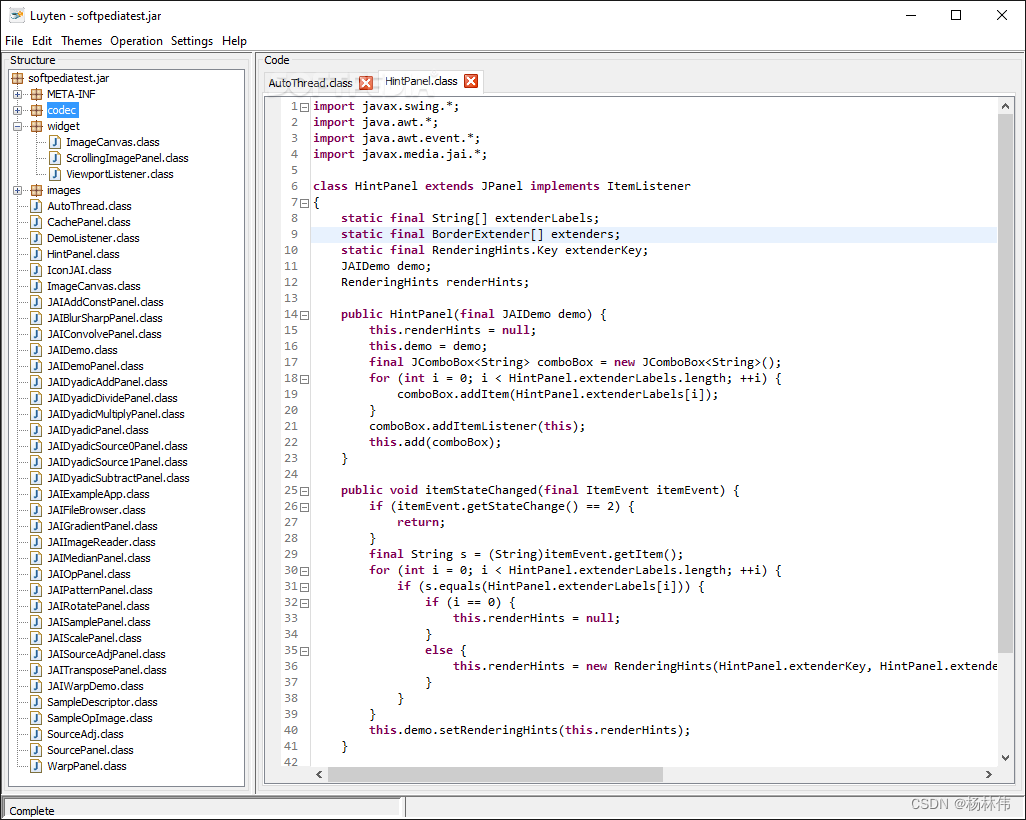Collapse the code fold at line 14

click(305, 314)
